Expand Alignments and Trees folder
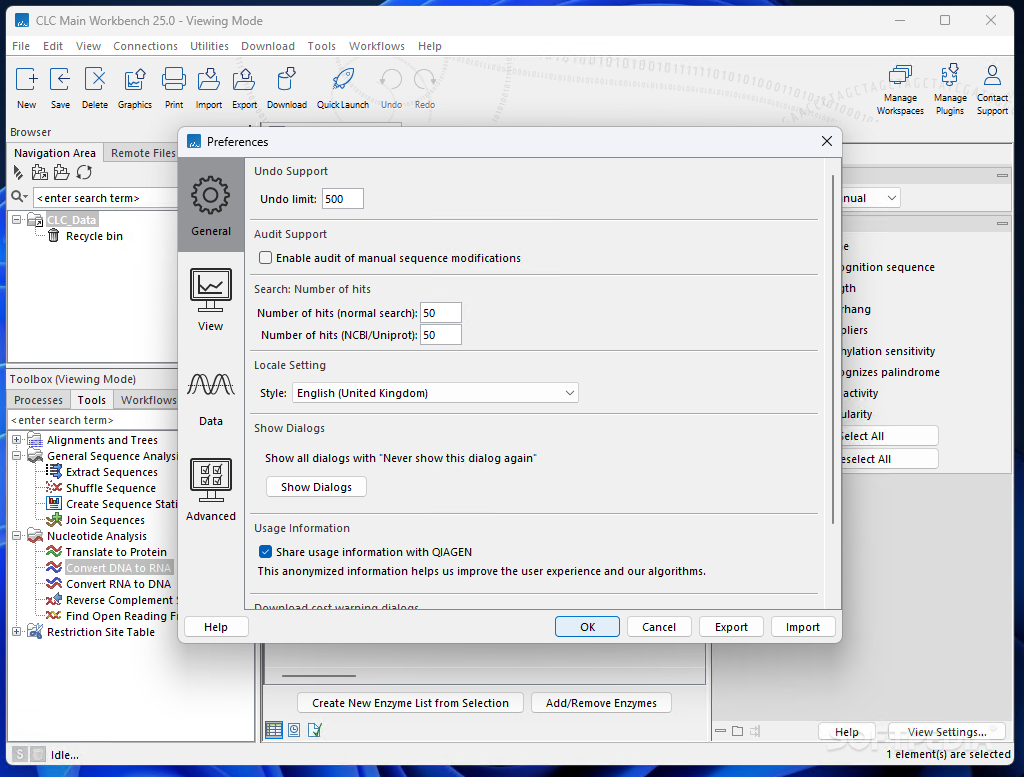This screenshot has width=1024, height=777. (17, 440)
